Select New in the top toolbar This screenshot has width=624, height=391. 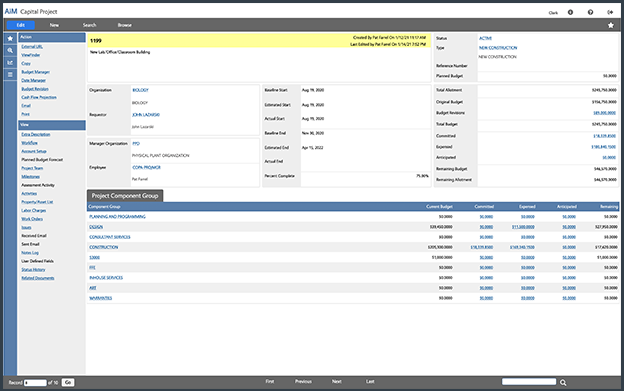click(54, 25)
